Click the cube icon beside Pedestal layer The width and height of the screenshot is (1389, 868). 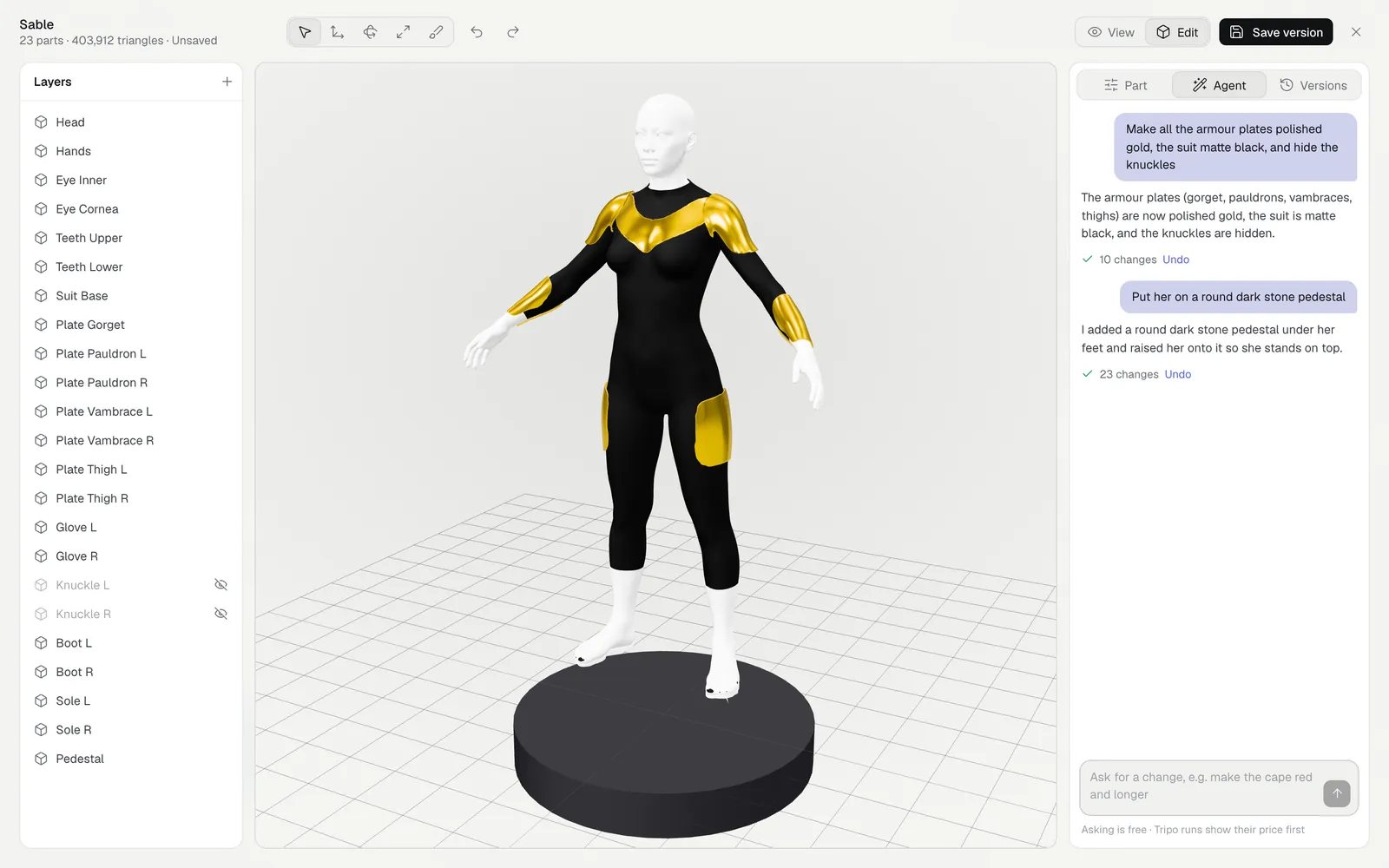41,759
